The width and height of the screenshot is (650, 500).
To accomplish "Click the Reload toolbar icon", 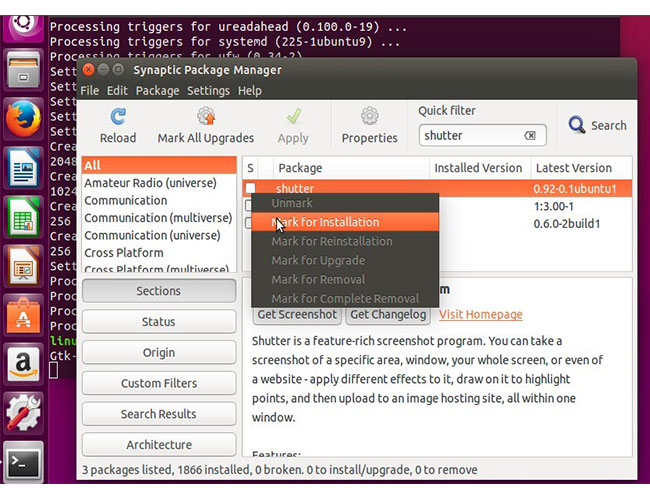I will (118, 117).
